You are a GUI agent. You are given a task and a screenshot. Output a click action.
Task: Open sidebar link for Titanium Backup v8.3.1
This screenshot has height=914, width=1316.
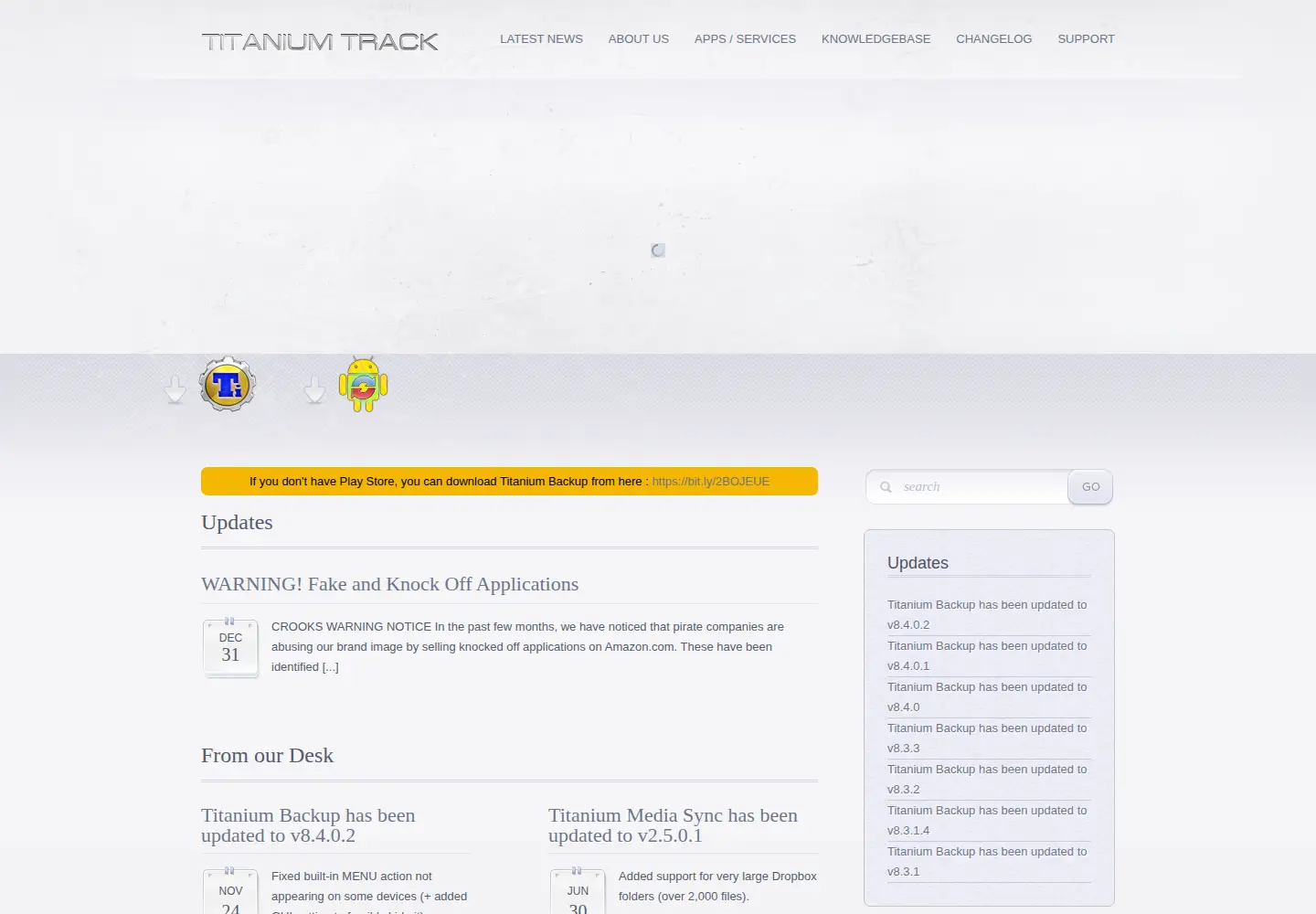988,862
